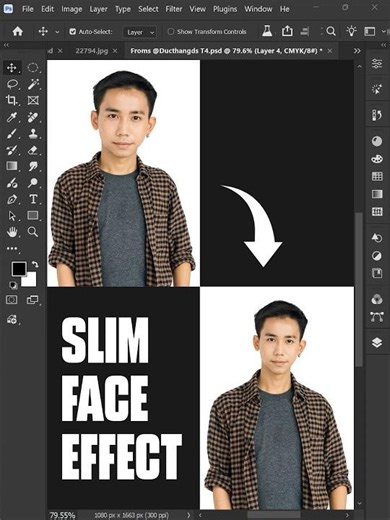Open workspace switcher icon
This screenshot has width=390, height=520.
click(370, 32)
